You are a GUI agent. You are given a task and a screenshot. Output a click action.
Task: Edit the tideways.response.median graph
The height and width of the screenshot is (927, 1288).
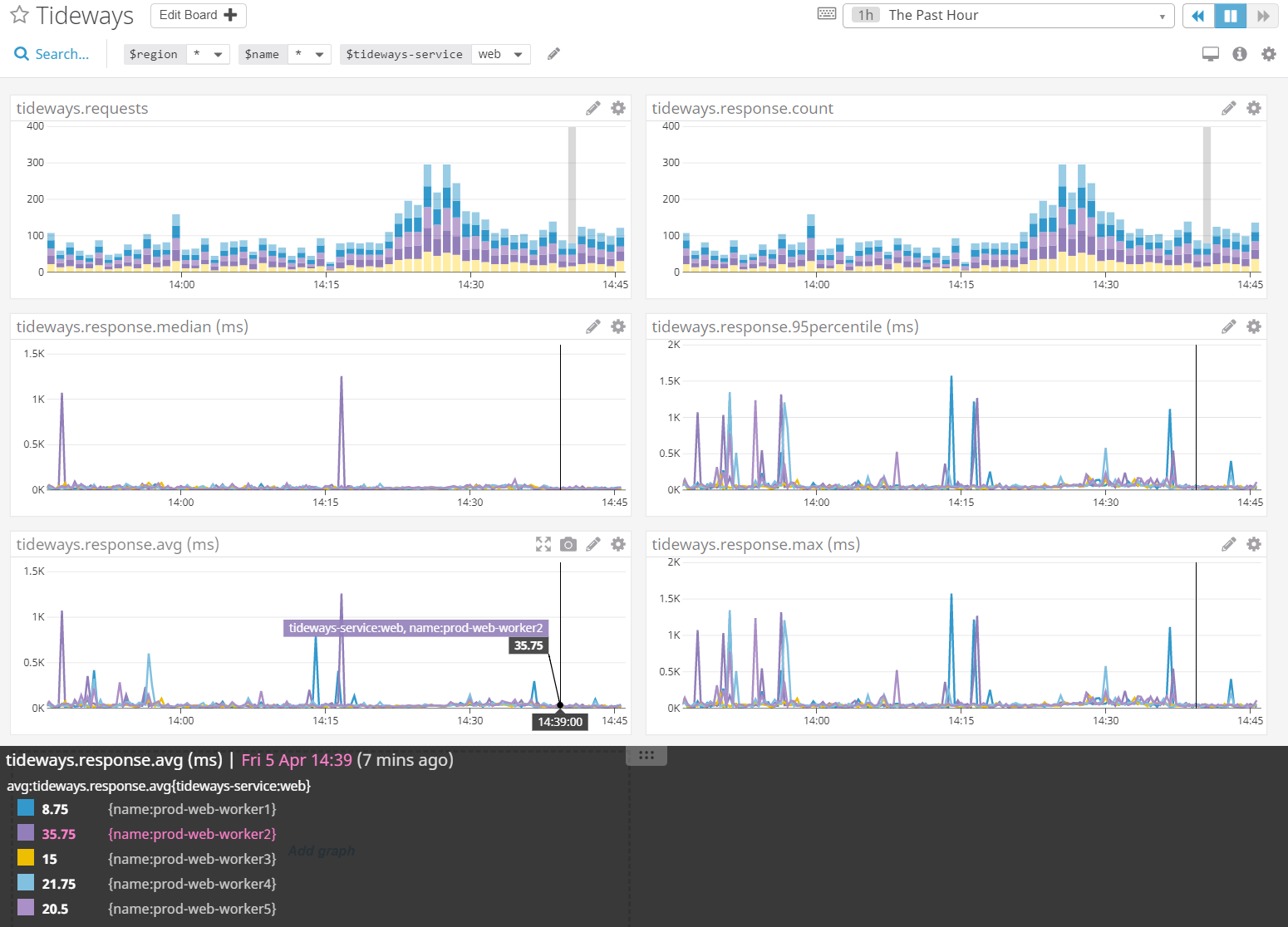(x=593, y=326)
